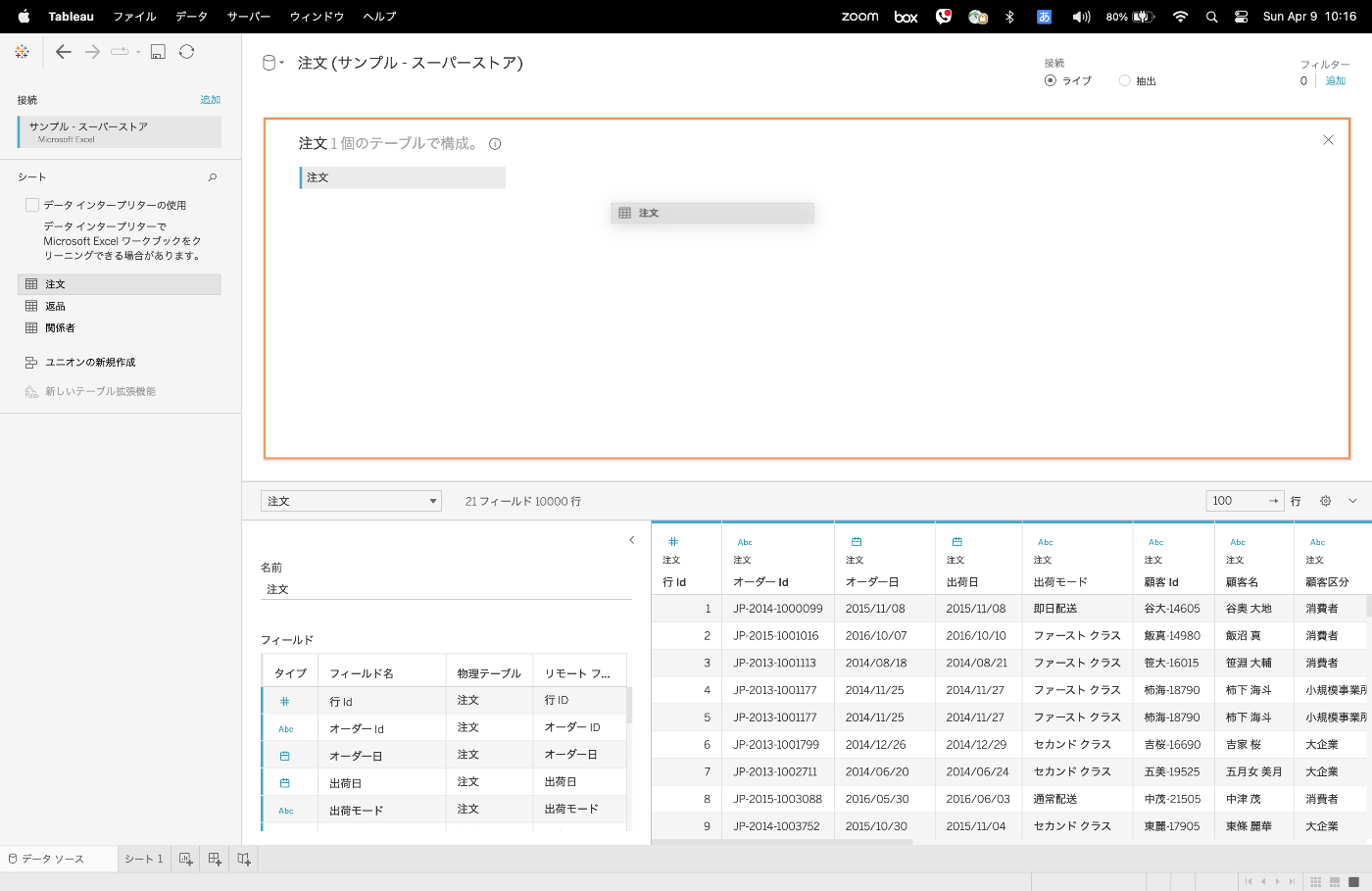Select the ライブ connection radio button
1372x891 pixels.
point(1051,80)
